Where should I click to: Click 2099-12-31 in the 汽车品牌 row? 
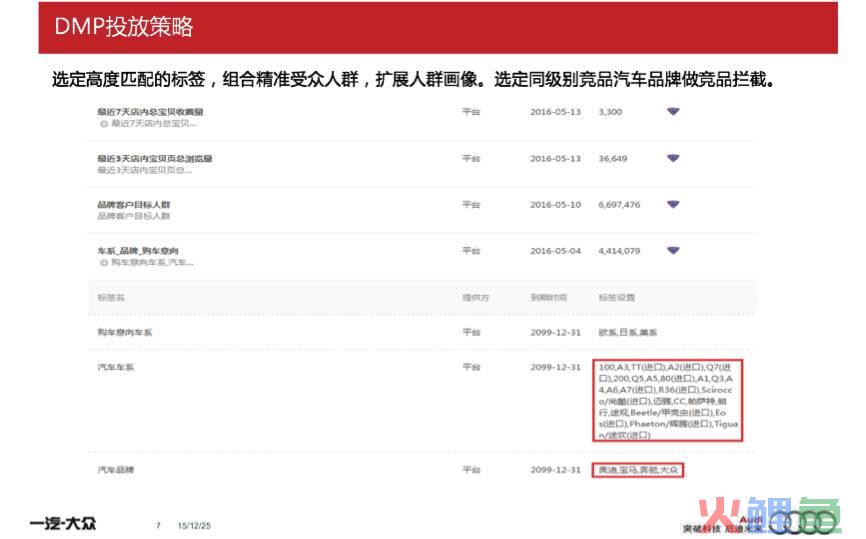555,470
